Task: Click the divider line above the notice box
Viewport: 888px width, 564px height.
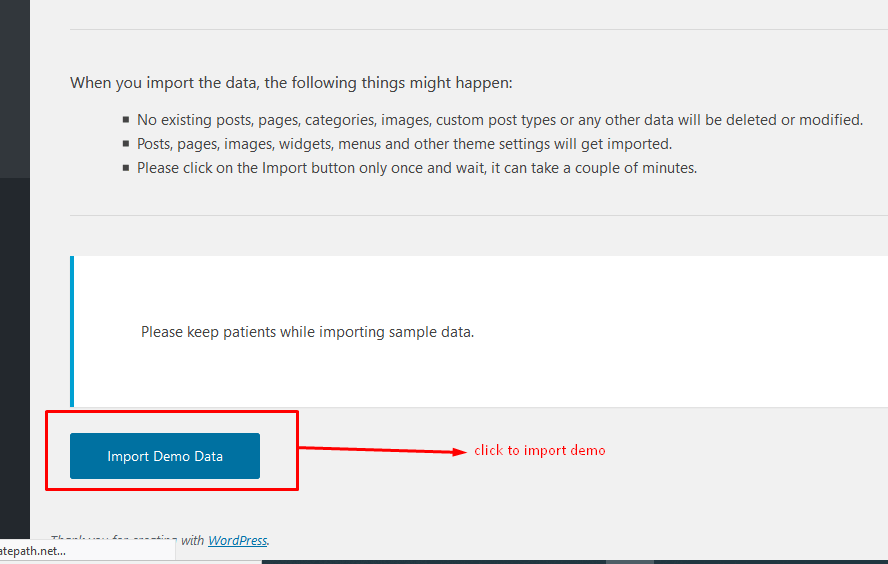Action: pos(478,215)
